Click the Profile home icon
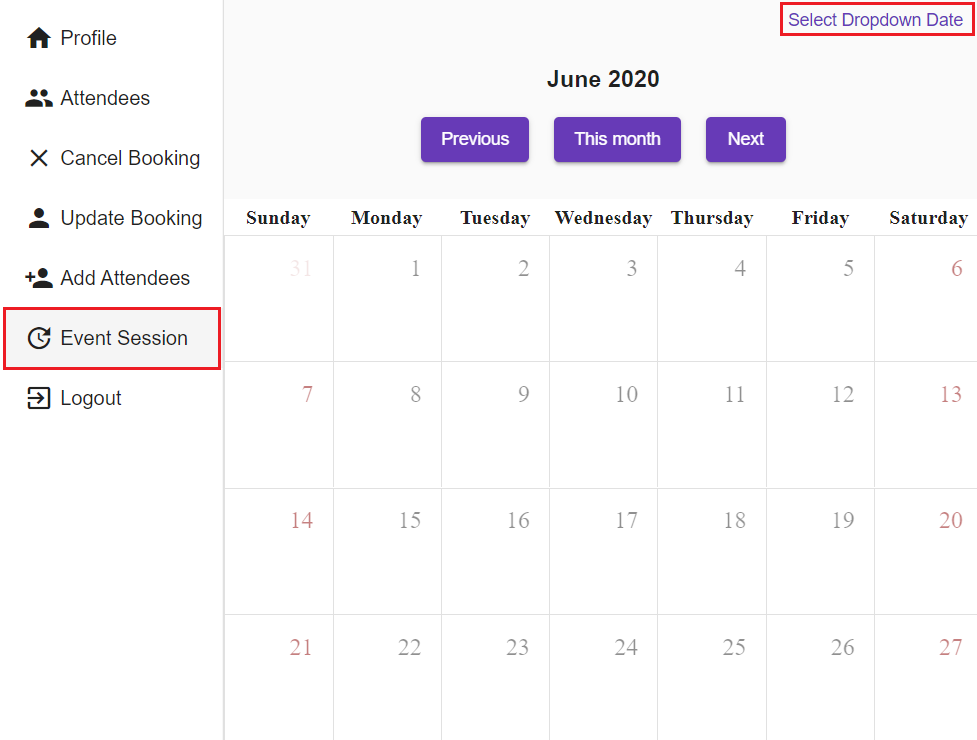The width and height of the screenshot is (977, 740). [x=39, y=38]
